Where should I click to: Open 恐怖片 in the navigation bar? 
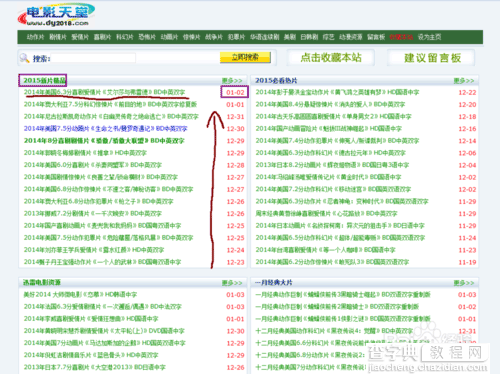click(147, 37)
